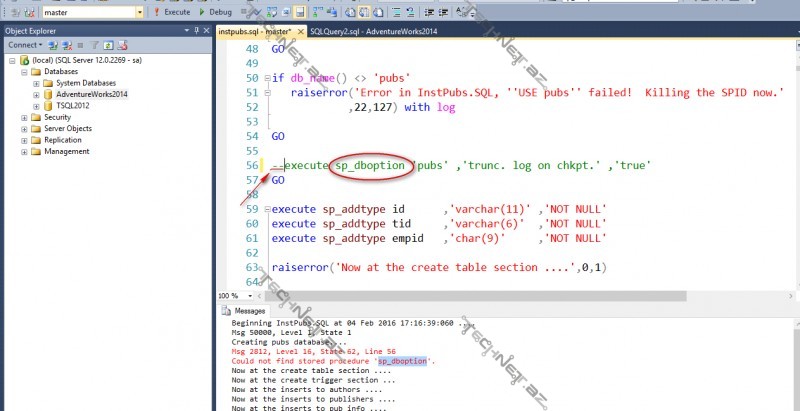Expand the Security folder
Image resolution: width=800 pixels, height=411 pixels.
click(x=23, y=117)
